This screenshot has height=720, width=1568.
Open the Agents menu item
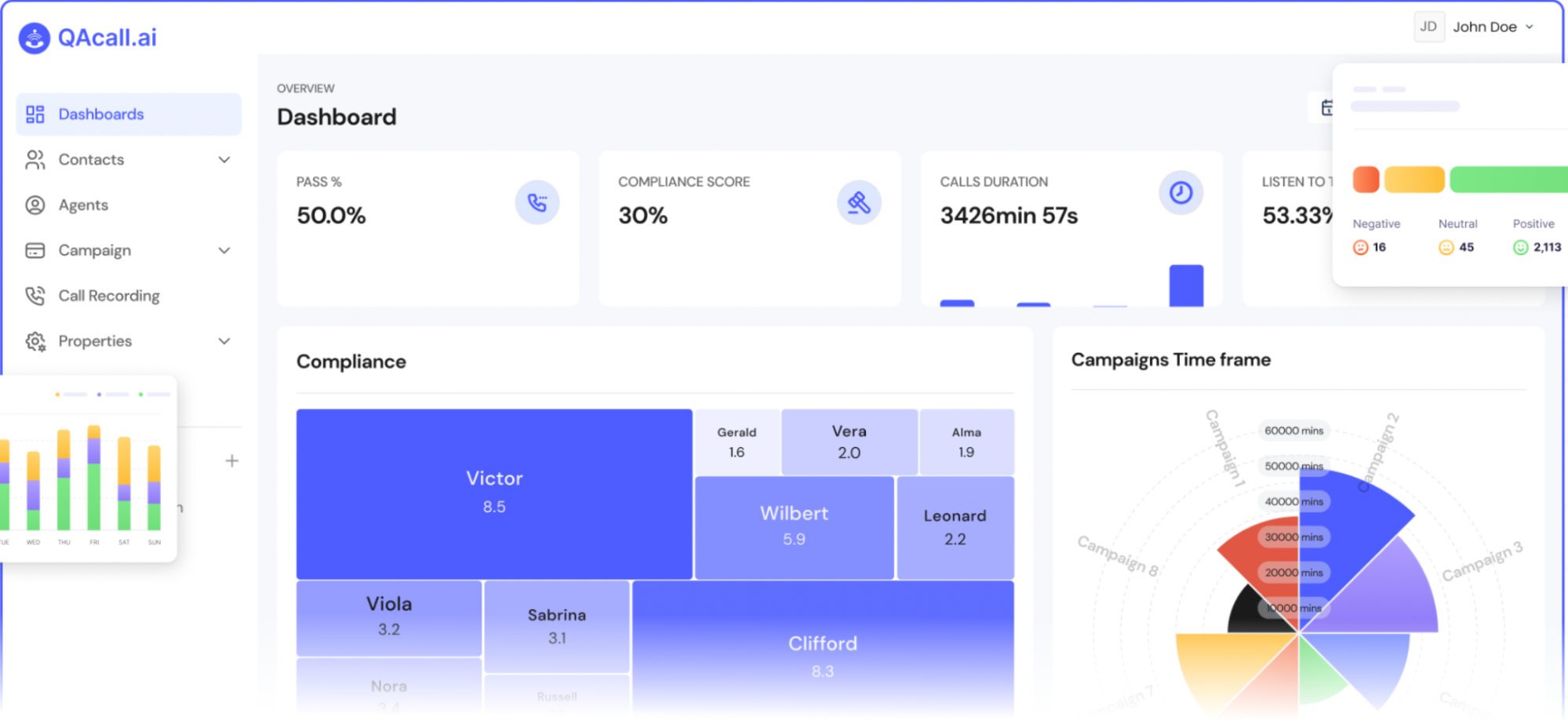[129, 205]
